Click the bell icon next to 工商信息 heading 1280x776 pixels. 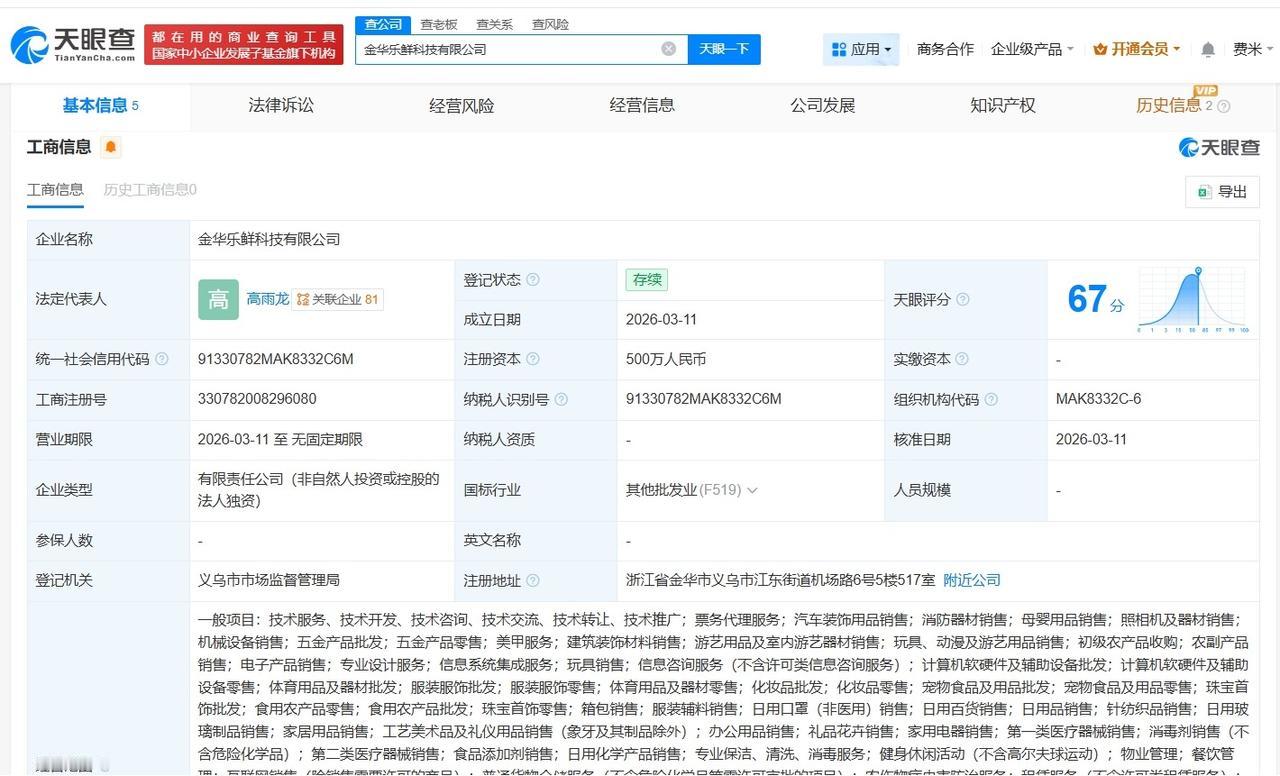(x=110, y=146)
